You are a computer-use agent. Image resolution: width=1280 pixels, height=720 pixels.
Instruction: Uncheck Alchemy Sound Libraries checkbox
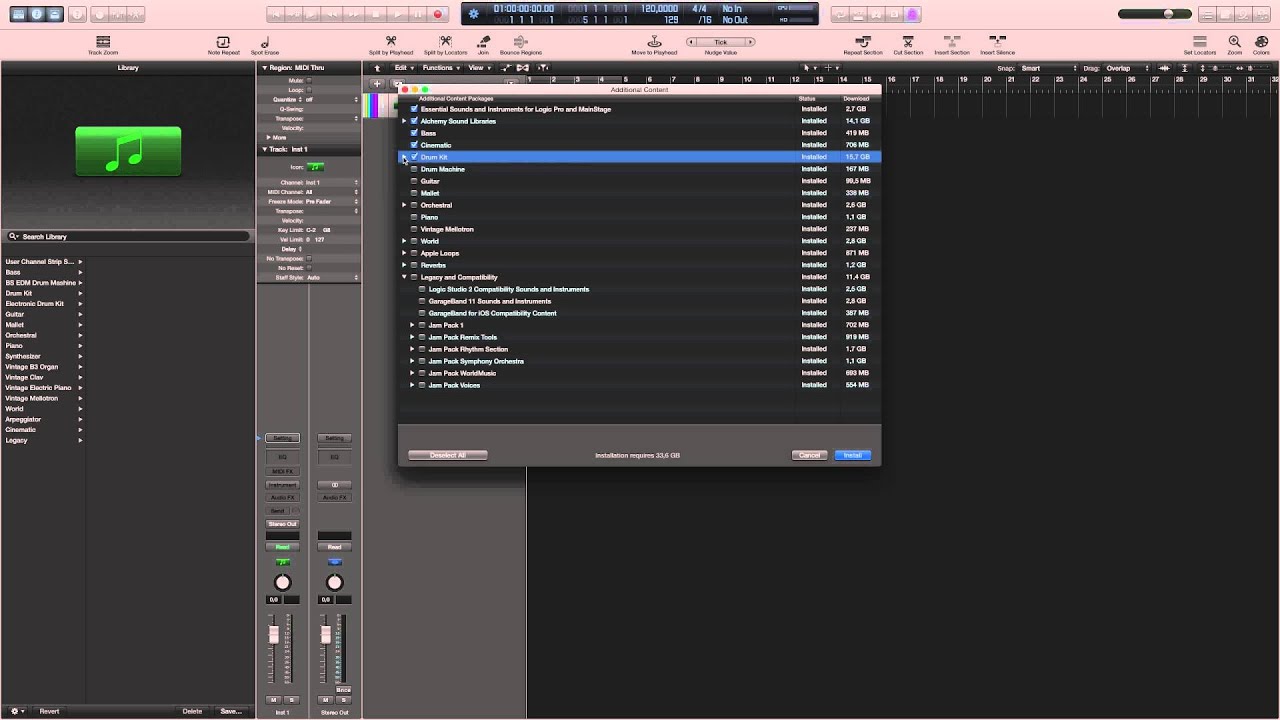click(414, 121)
